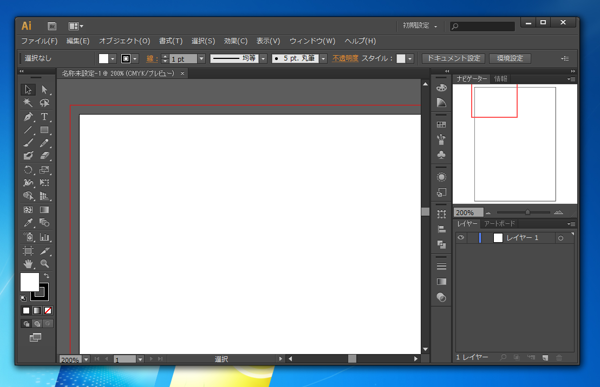Screen dimensions: 600x387
Task: Set paint mode to solid Color
Action: (26, 310)
